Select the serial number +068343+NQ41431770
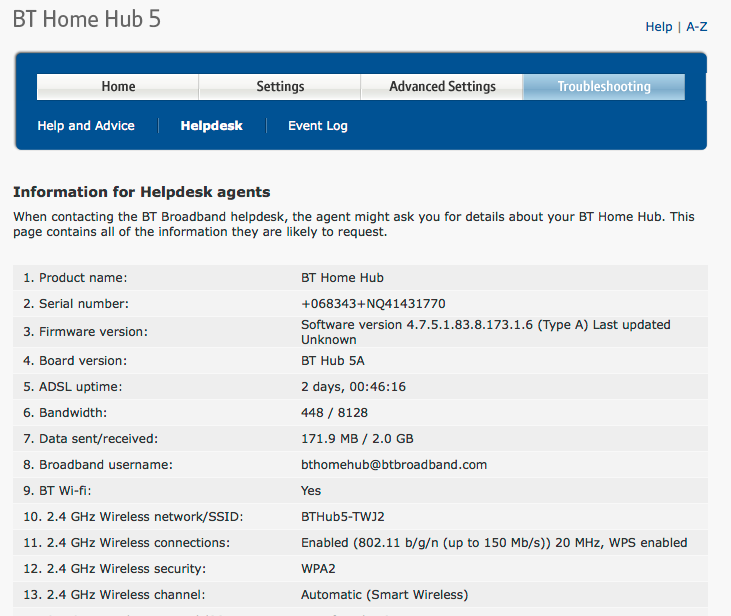This screenshot has height=616, width=731. click(373, 304)
